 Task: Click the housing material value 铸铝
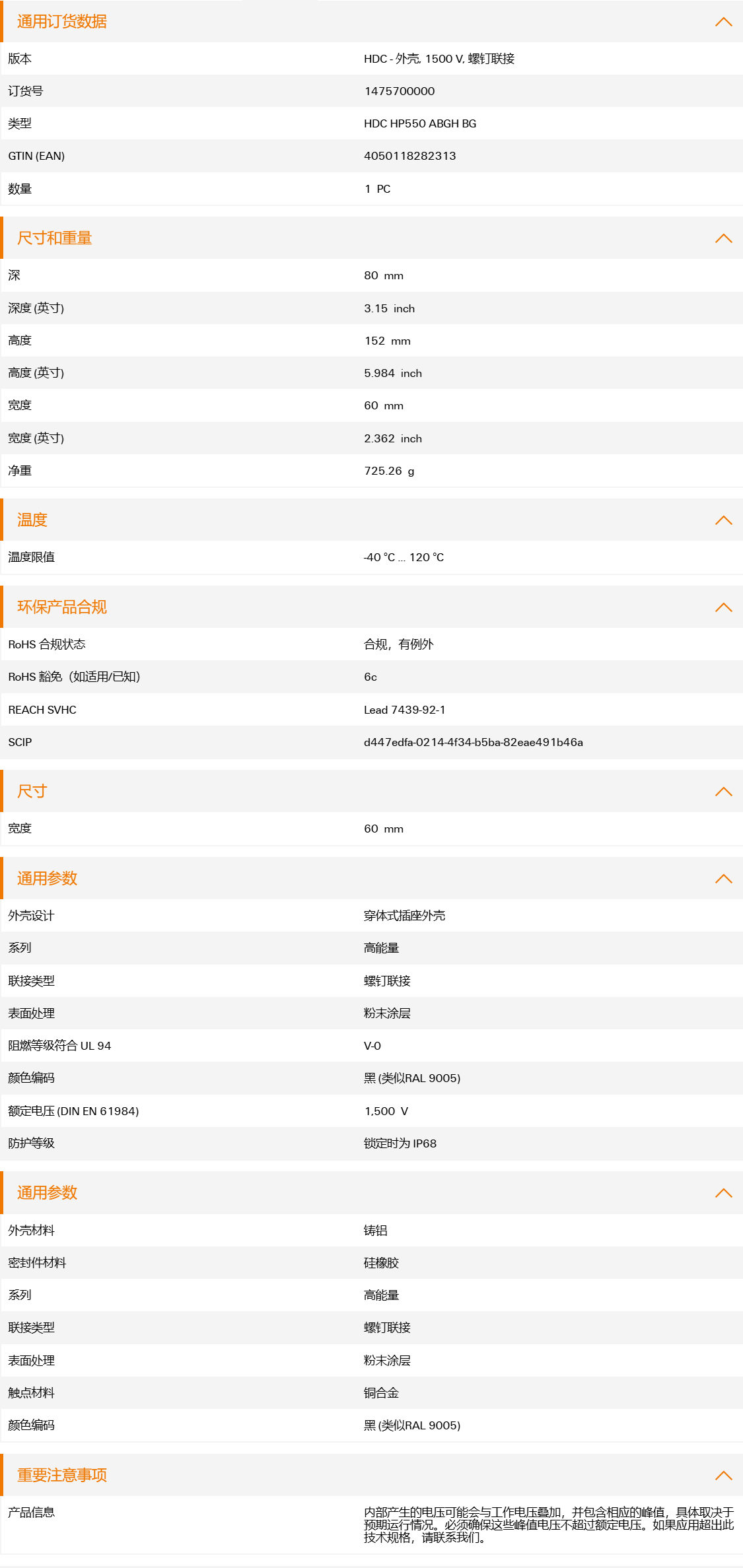tap(376, 1231)
